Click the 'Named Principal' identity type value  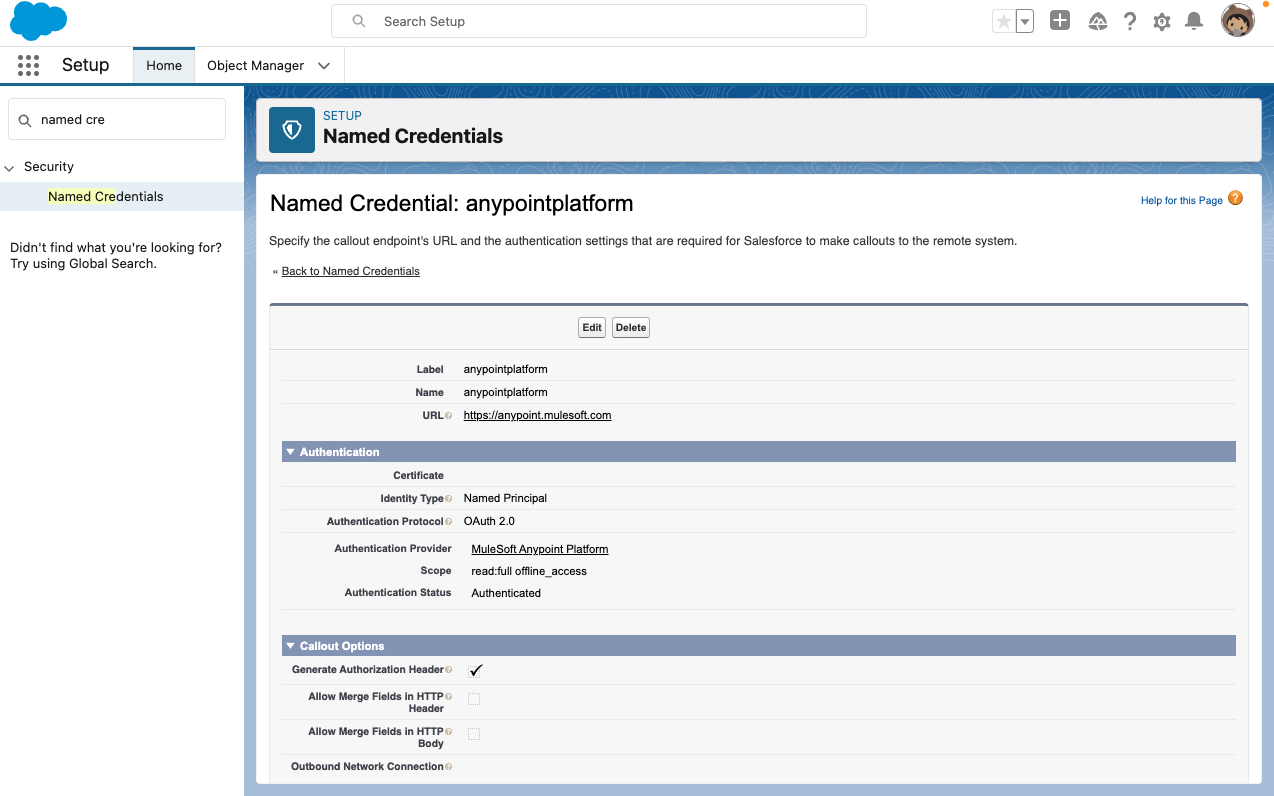point(505,498)
